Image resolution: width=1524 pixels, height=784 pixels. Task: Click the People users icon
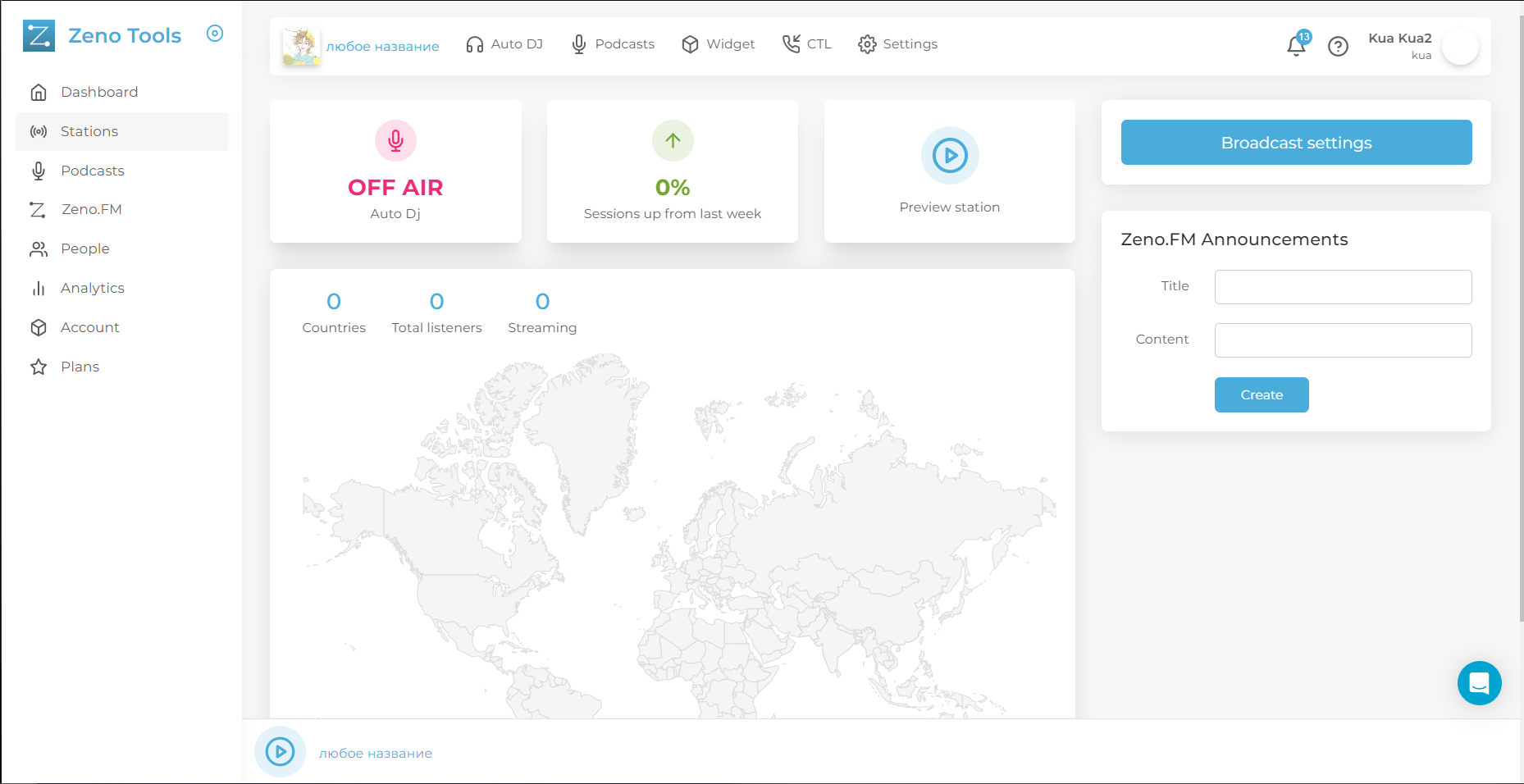[x=39, y=249]
